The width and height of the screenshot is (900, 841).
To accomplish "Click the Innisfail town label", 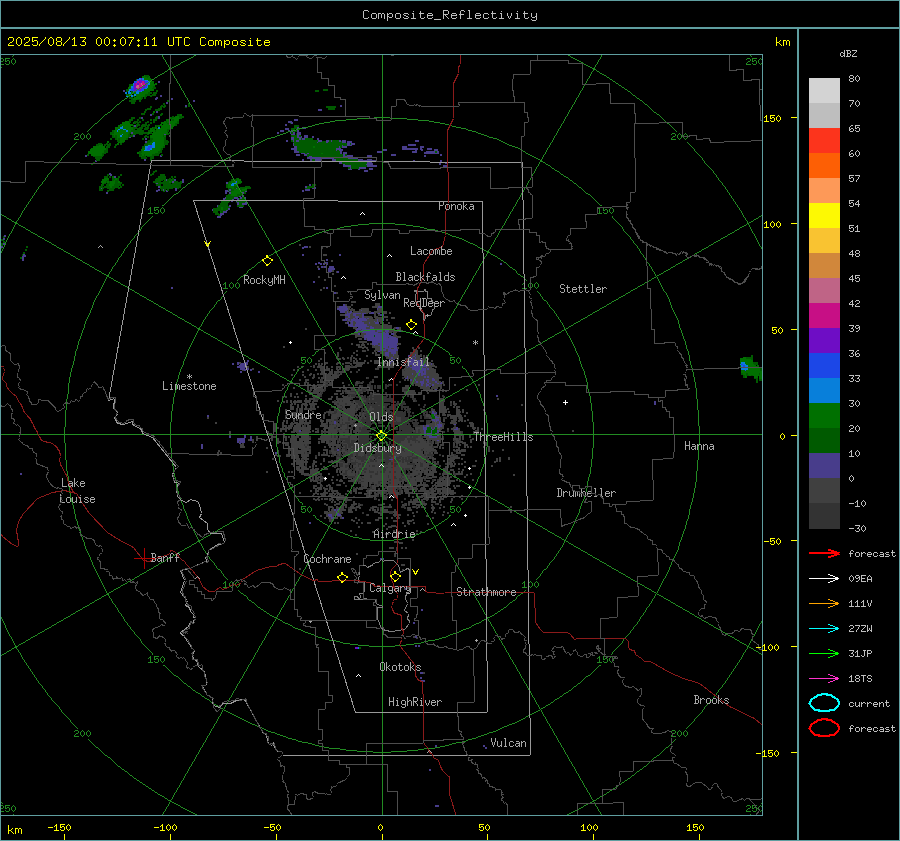I will point(403,362).
